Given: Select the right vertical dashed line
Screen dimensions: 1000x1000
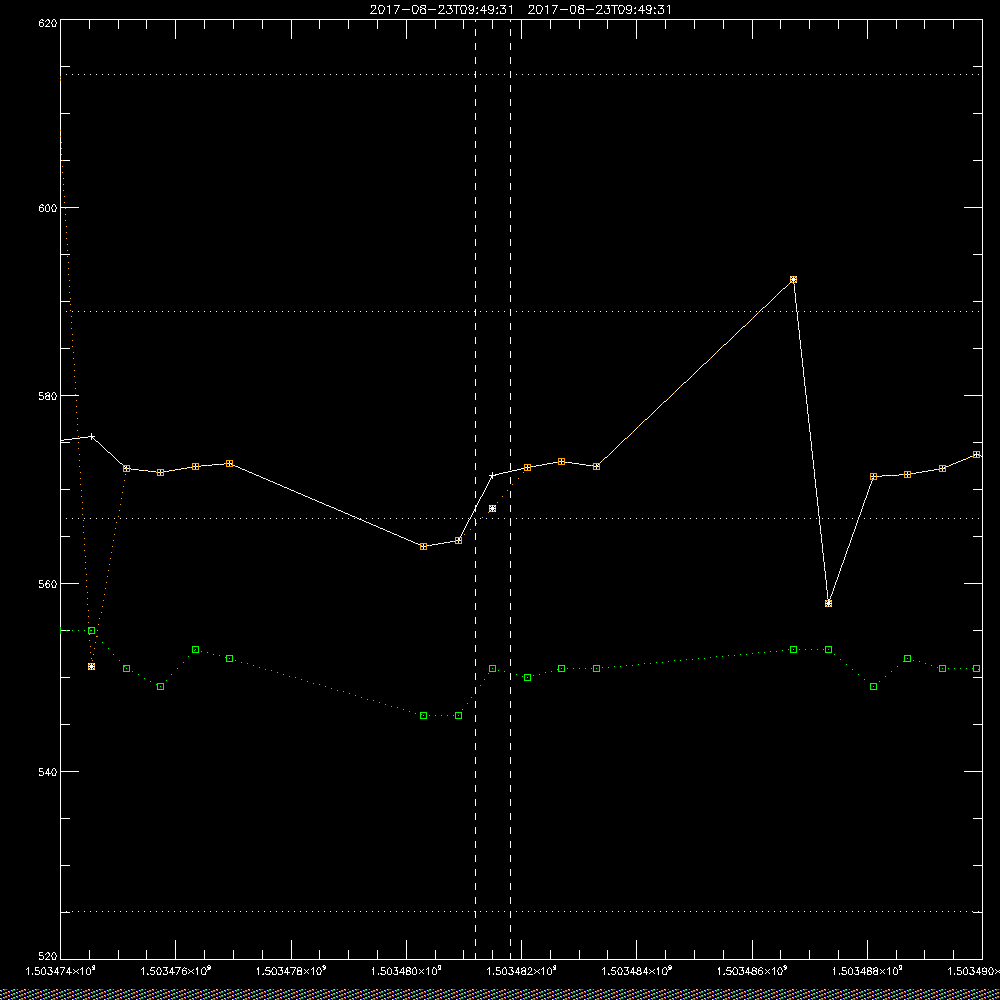Looking at the screenshot, I should click(510, 490).
